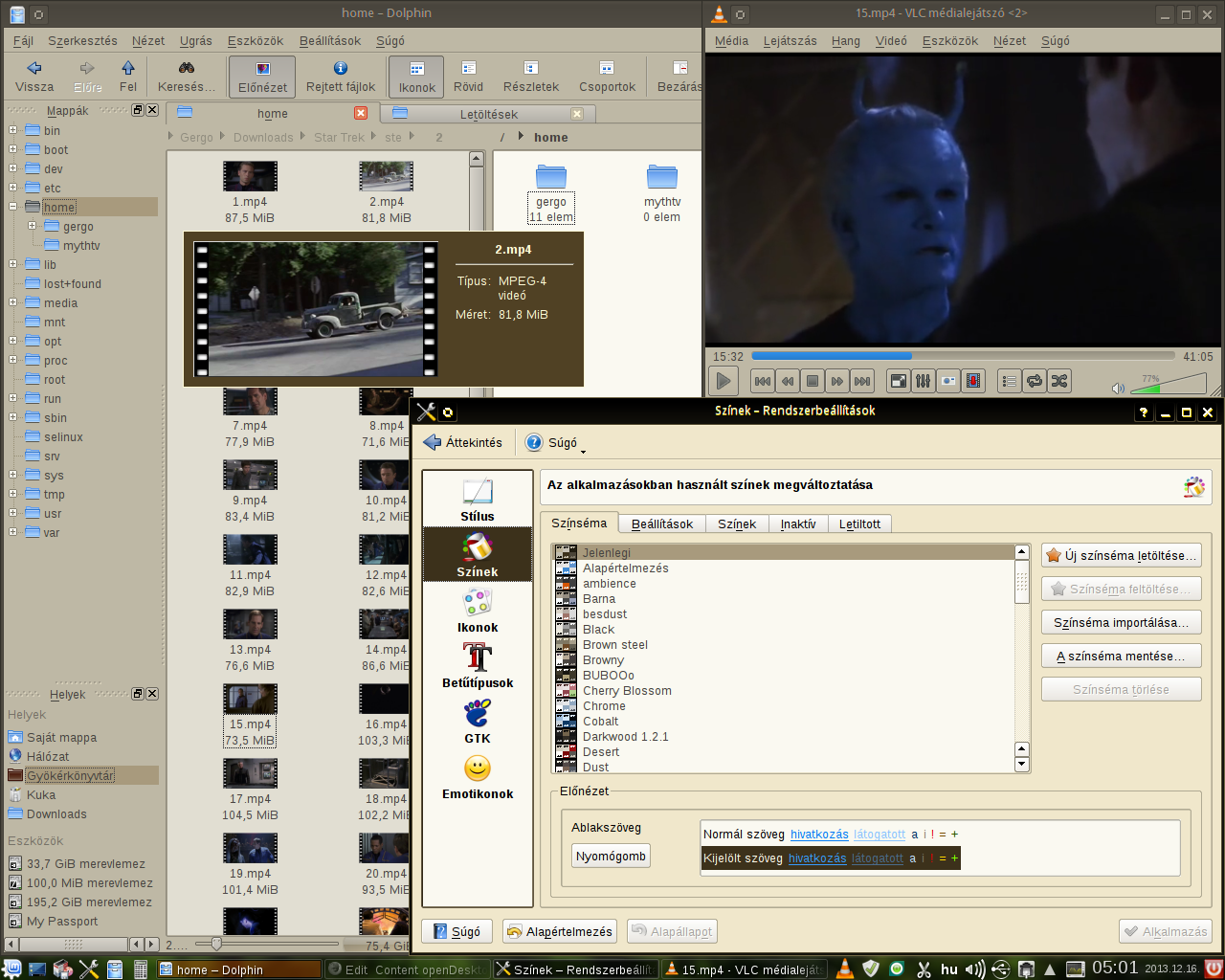
Task: Click 15.mp4 video thumbnail in Dolphin
Action: coord(250,699)
